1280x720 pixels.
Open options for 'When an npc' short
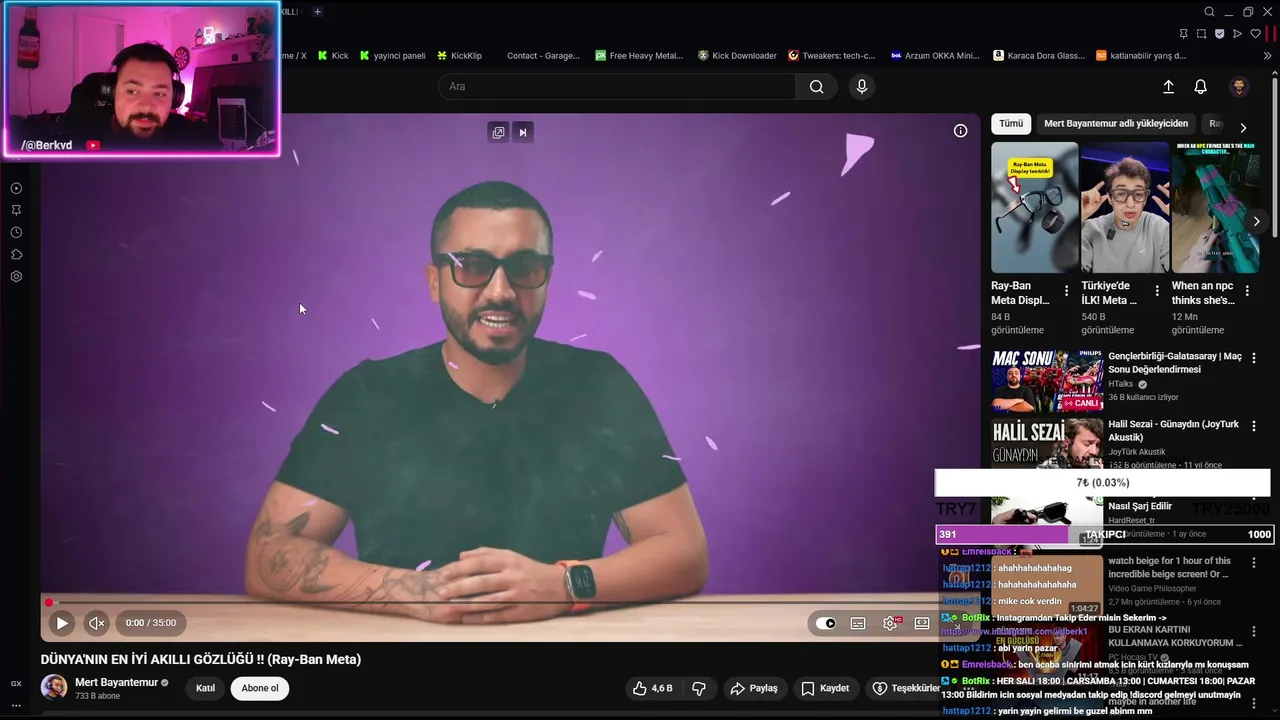tap(1247, 291)
